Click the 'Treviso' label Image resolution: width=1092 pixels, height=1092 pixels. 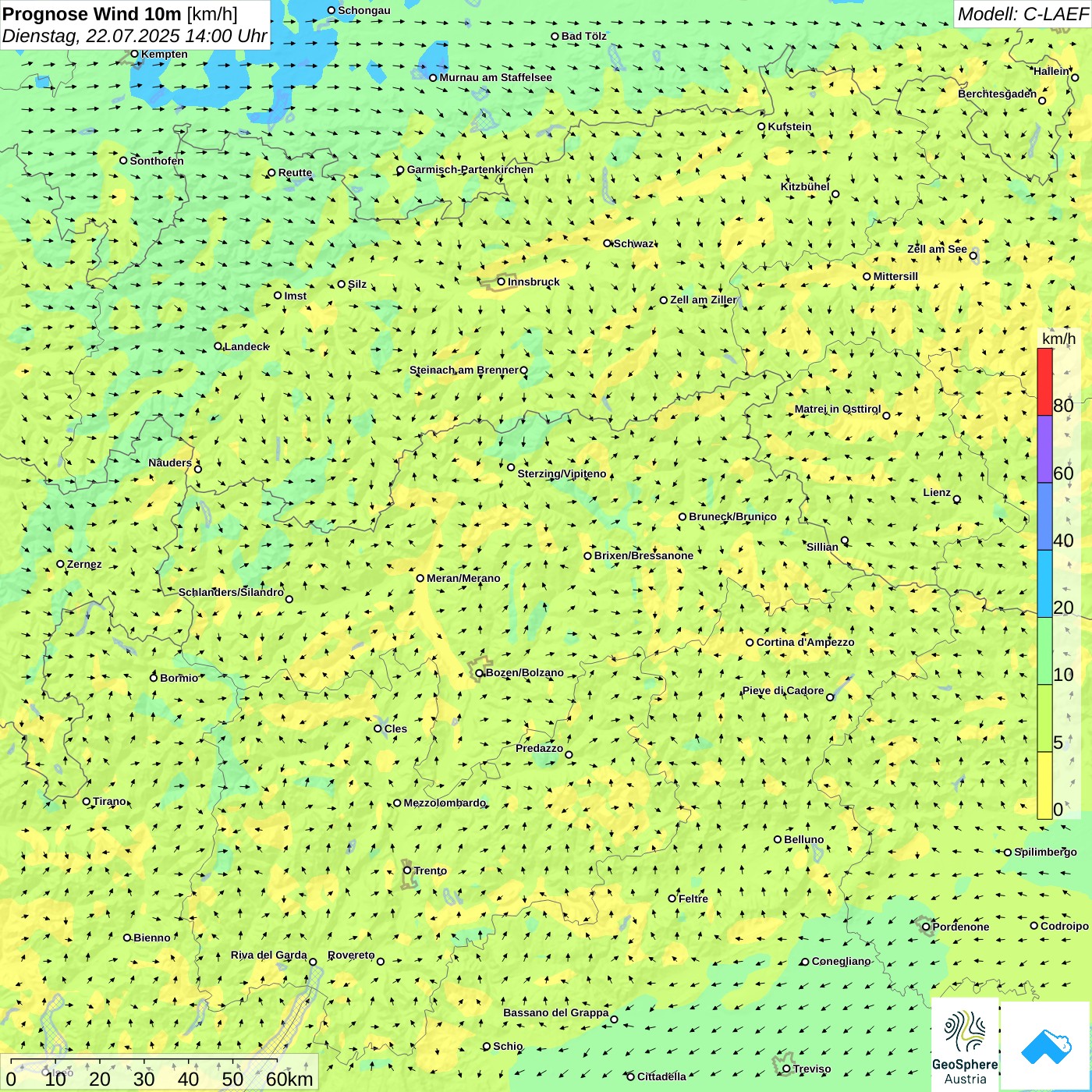pos(812,1069)
